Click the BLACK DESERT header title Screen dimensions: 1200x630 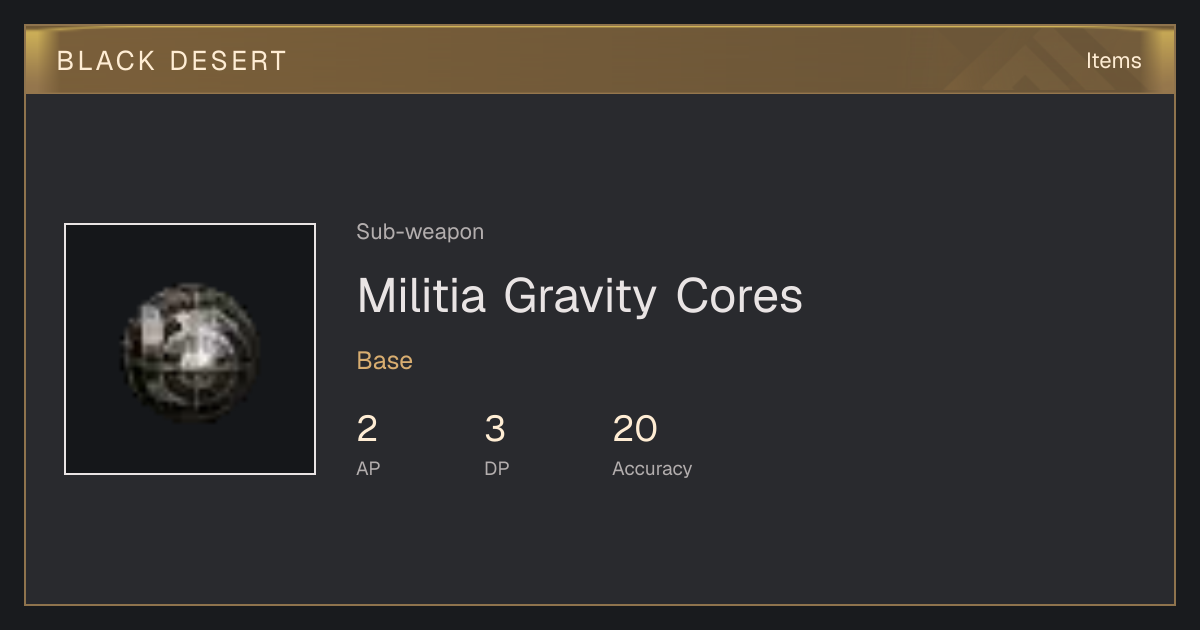[x=172, y=61]
